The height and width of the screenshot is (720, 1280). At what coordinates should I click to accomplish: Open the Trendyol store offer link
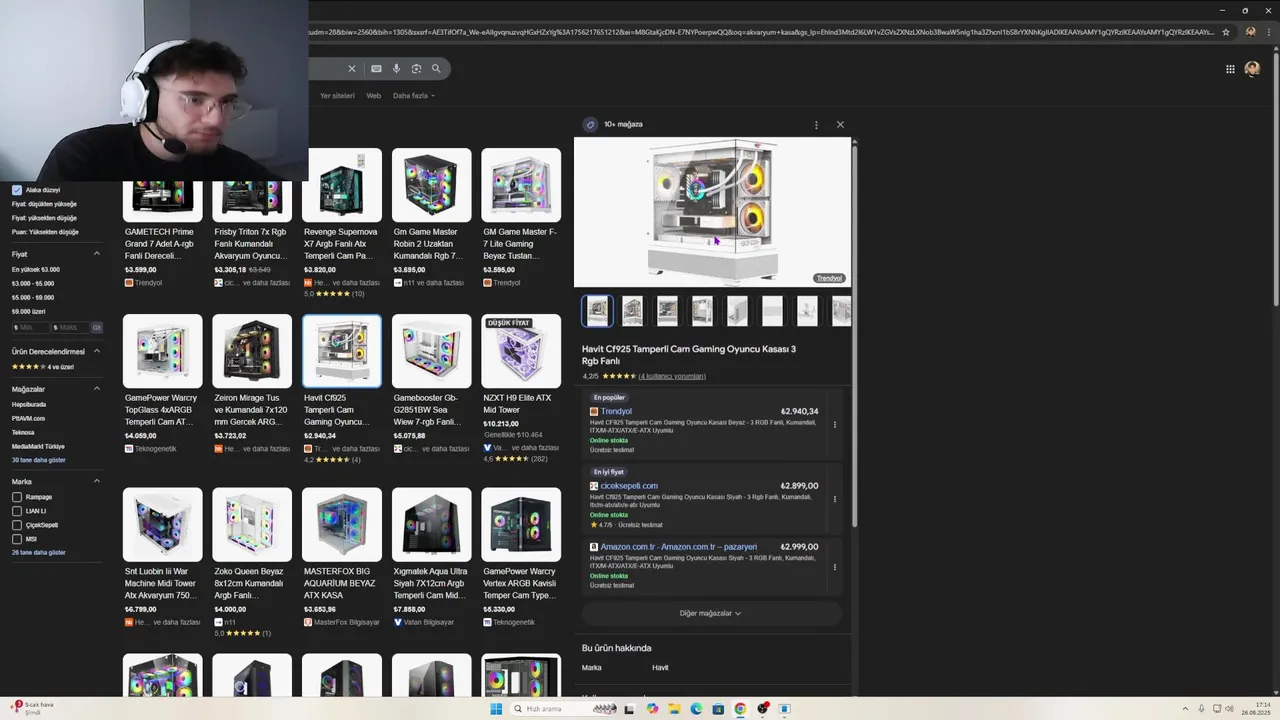[616, 411]
